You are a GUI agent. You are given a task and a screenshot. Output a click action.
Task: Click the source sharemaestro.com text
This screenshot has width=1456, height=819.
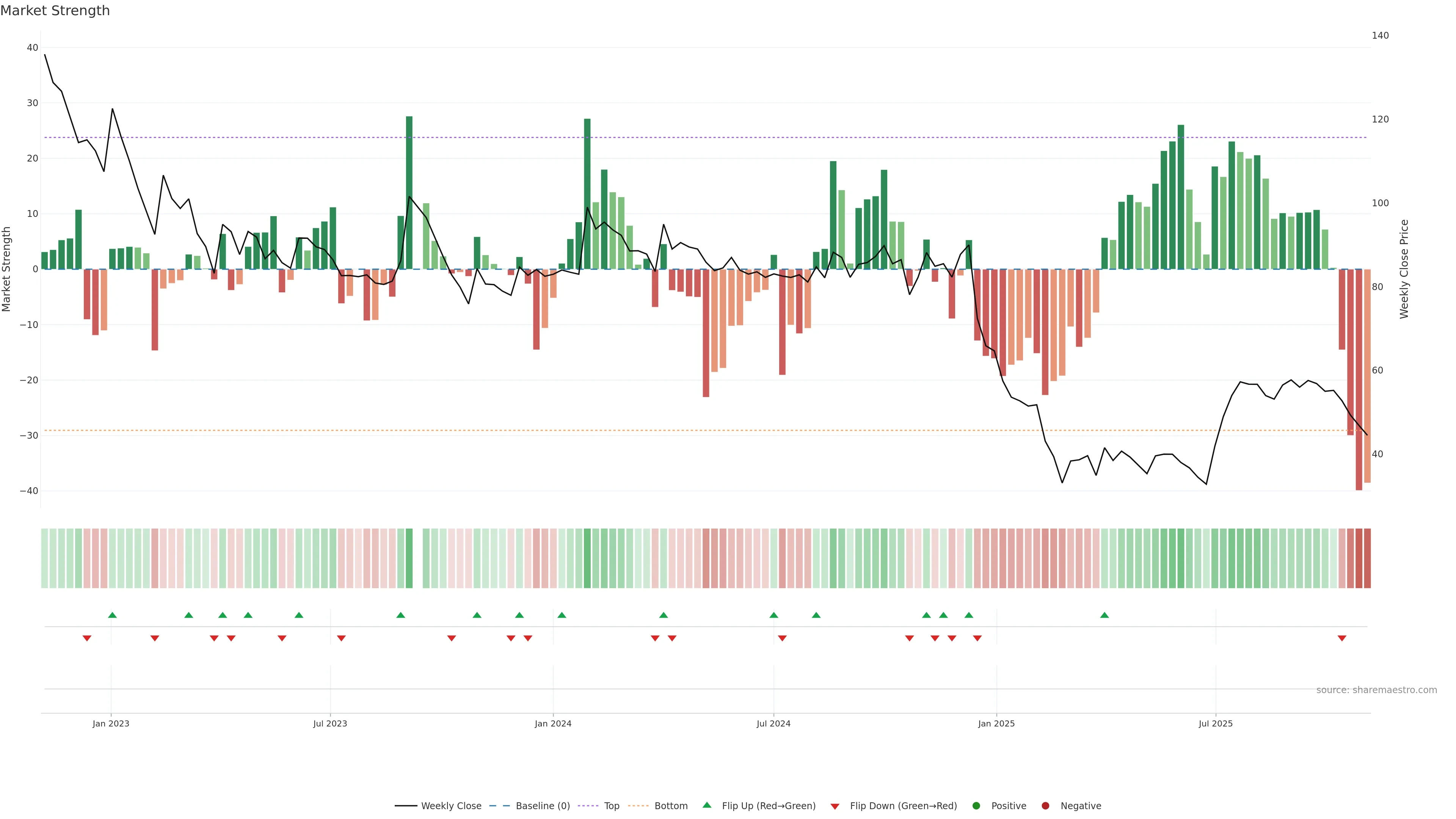(x=1376, y=690)
